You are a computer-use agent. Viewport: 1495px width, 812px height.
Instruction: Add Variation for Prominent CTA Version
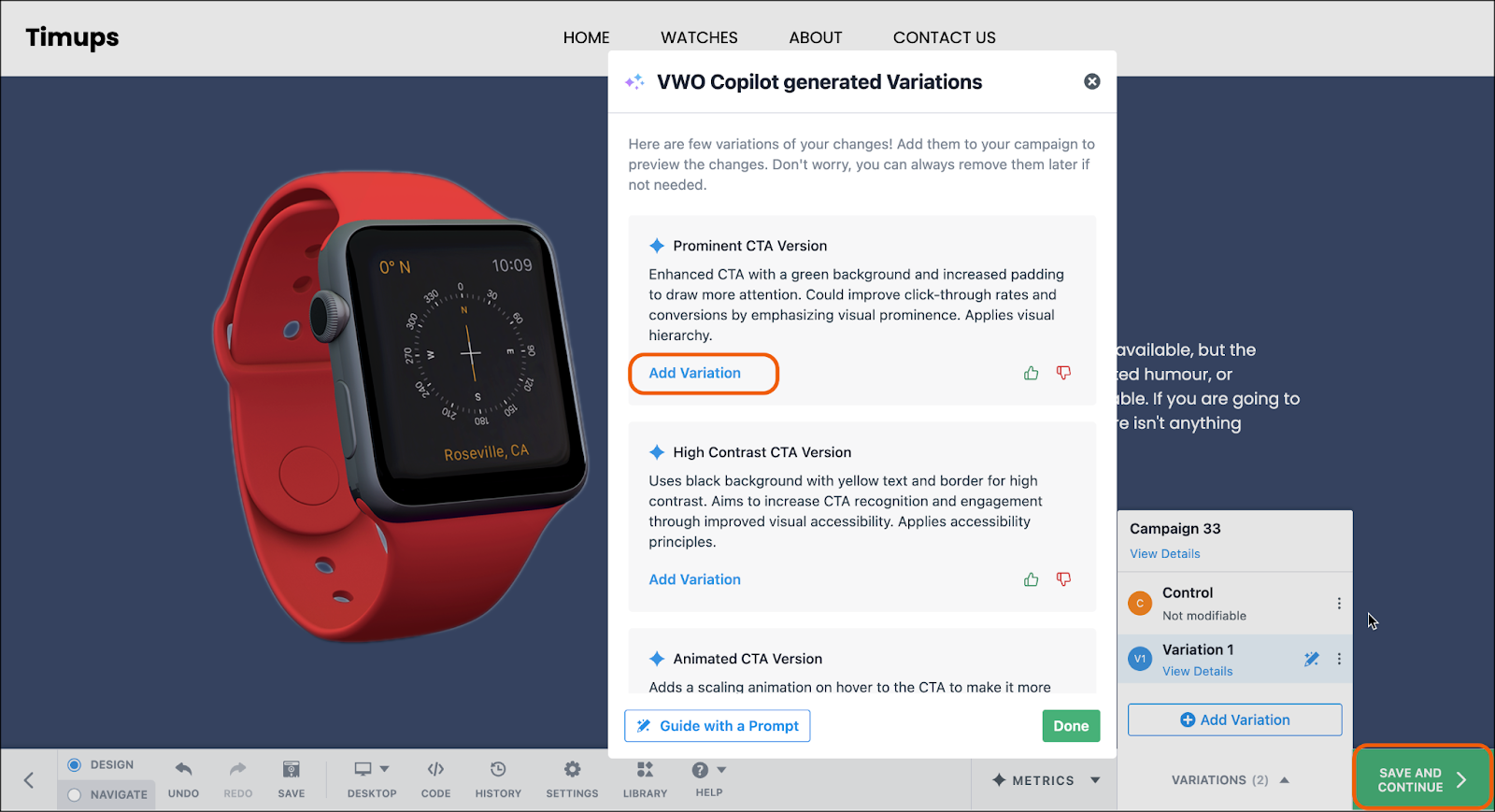click(x=695, y=373)
